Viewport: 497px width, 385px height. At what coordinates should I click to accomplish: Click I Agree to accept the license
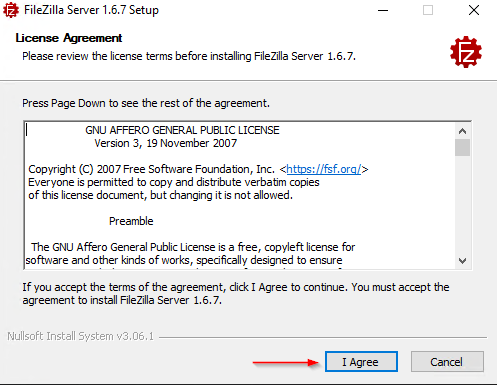click(361, 362)
